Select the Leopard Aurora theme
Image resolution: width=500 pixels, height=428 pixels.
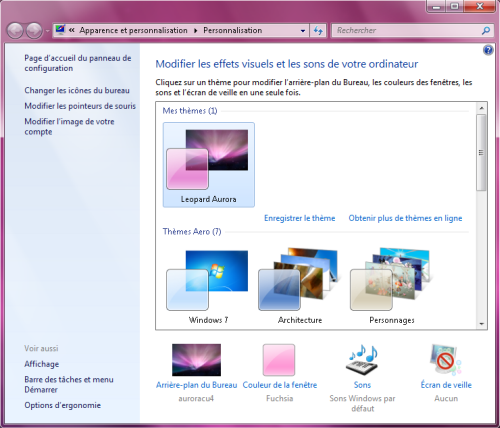click(209, 165)
